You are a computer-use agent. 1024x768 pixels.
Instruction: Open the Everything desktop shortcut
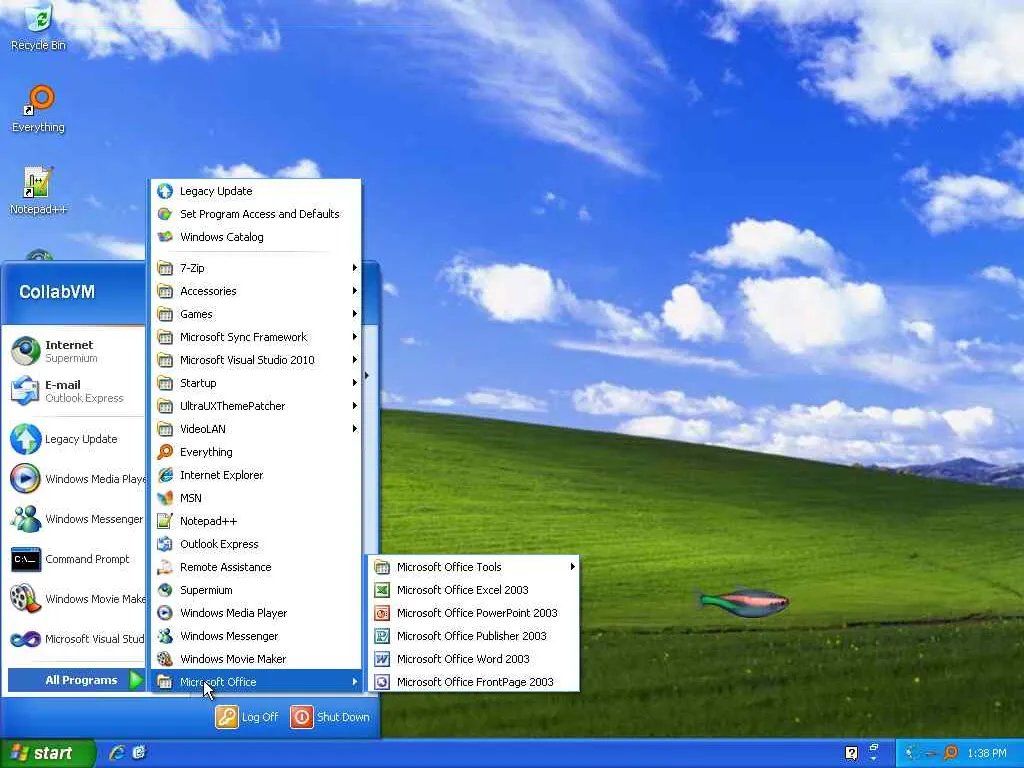pyautogui.click(x=39, y=109)
